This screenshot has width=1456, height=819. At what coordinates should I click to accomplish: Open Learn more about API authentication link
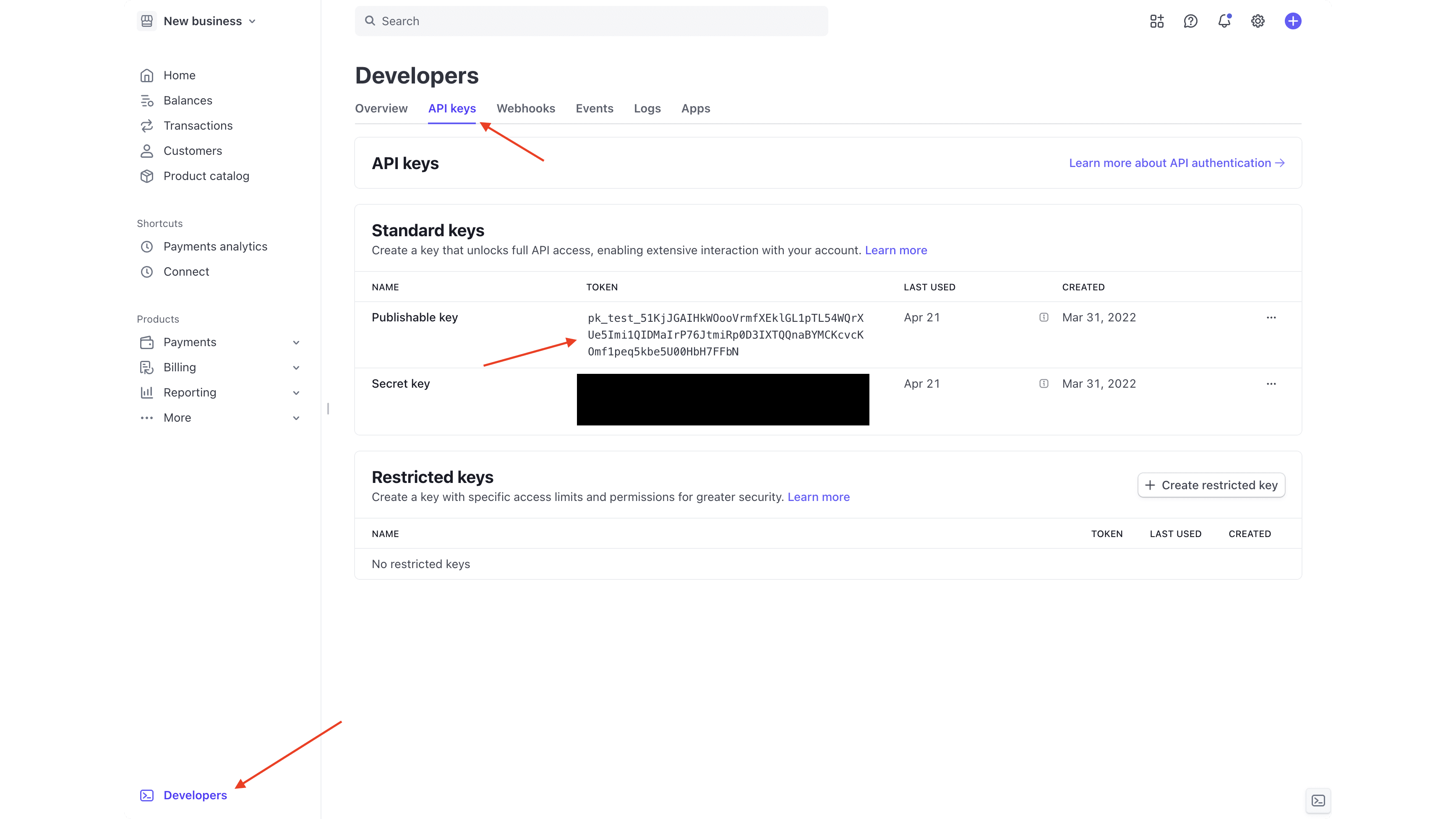[x=1177, y=163]
